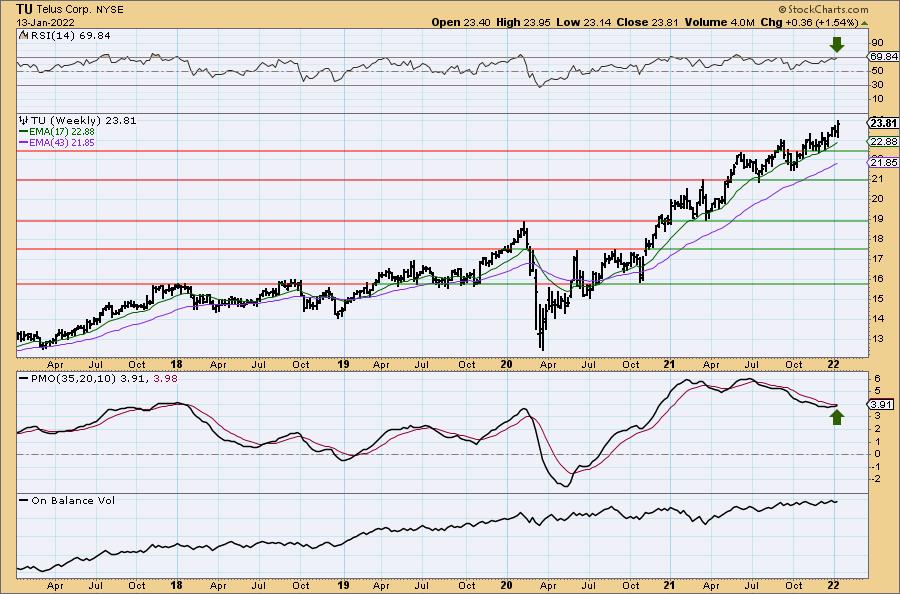Click the Low 23.14 value
The width and height of the screenshot is (900, 594).
pos(584,22)
